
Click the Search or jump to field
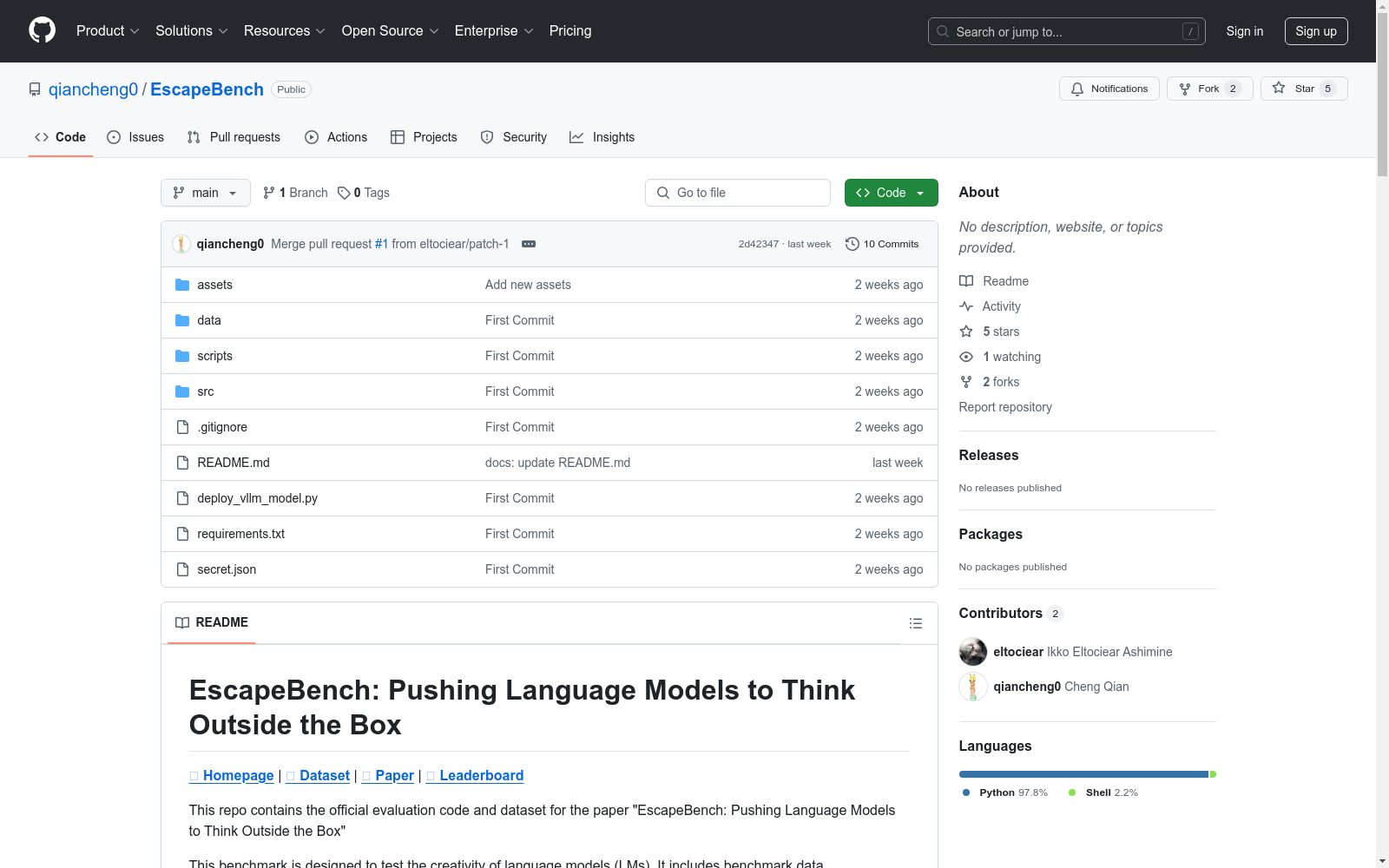pyautogui.click(x=1067, y=31)
